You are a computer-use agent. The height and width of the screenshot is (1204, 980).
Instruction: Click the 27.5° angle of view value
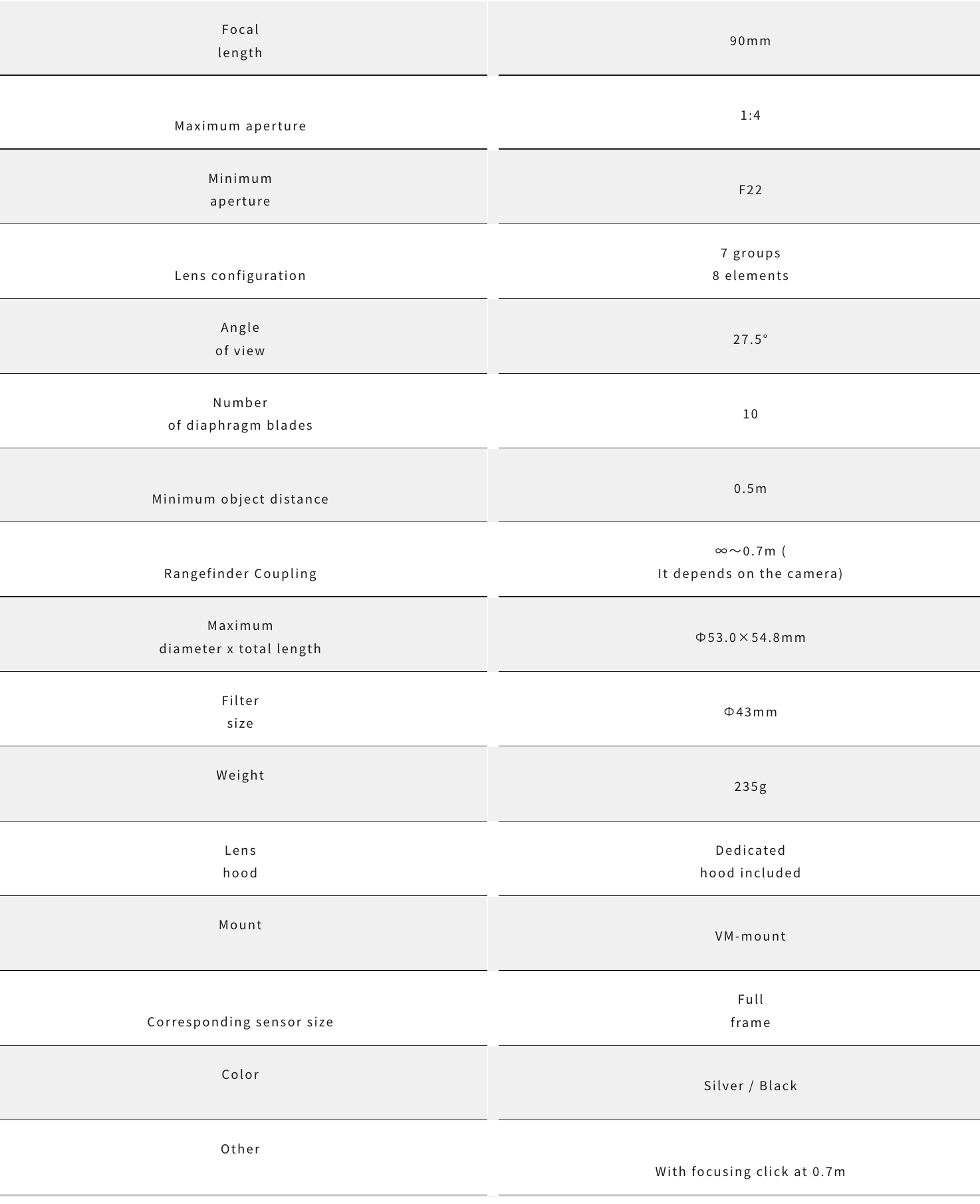coord(750,339)
